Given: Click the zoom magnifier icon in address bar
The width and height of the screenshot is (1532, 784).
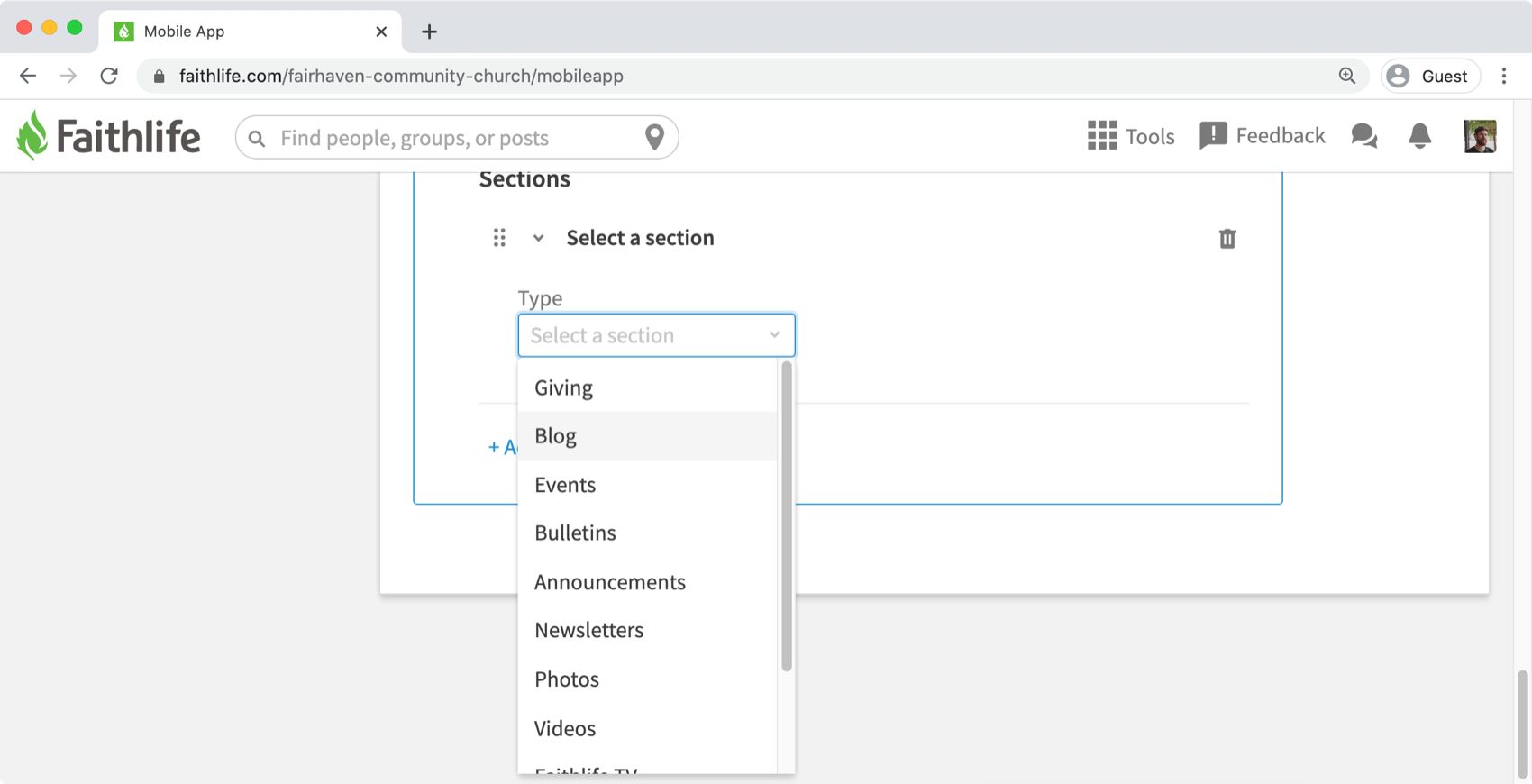Looking at the screenshot, I should pos(1347,76).
